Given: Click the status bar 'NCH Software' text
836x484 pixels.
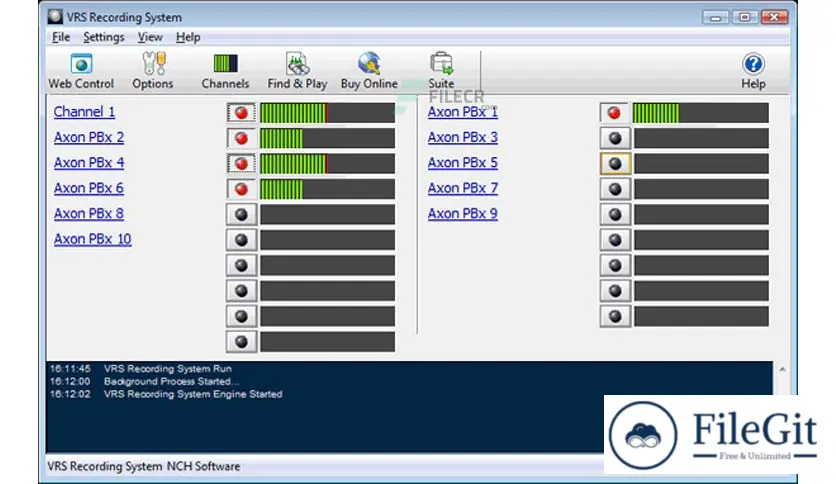Looking at the screenshot, I should (203, 466).
